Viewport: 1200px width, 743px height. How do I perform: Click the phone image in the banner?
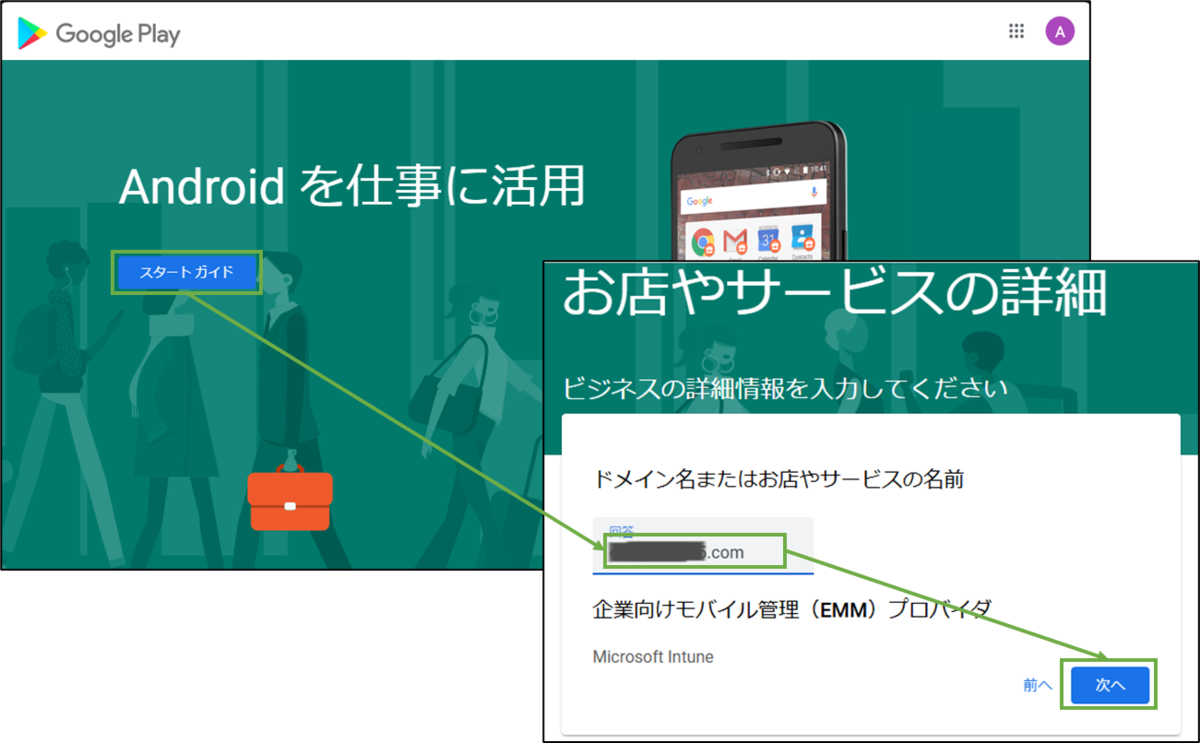(759, 190)
